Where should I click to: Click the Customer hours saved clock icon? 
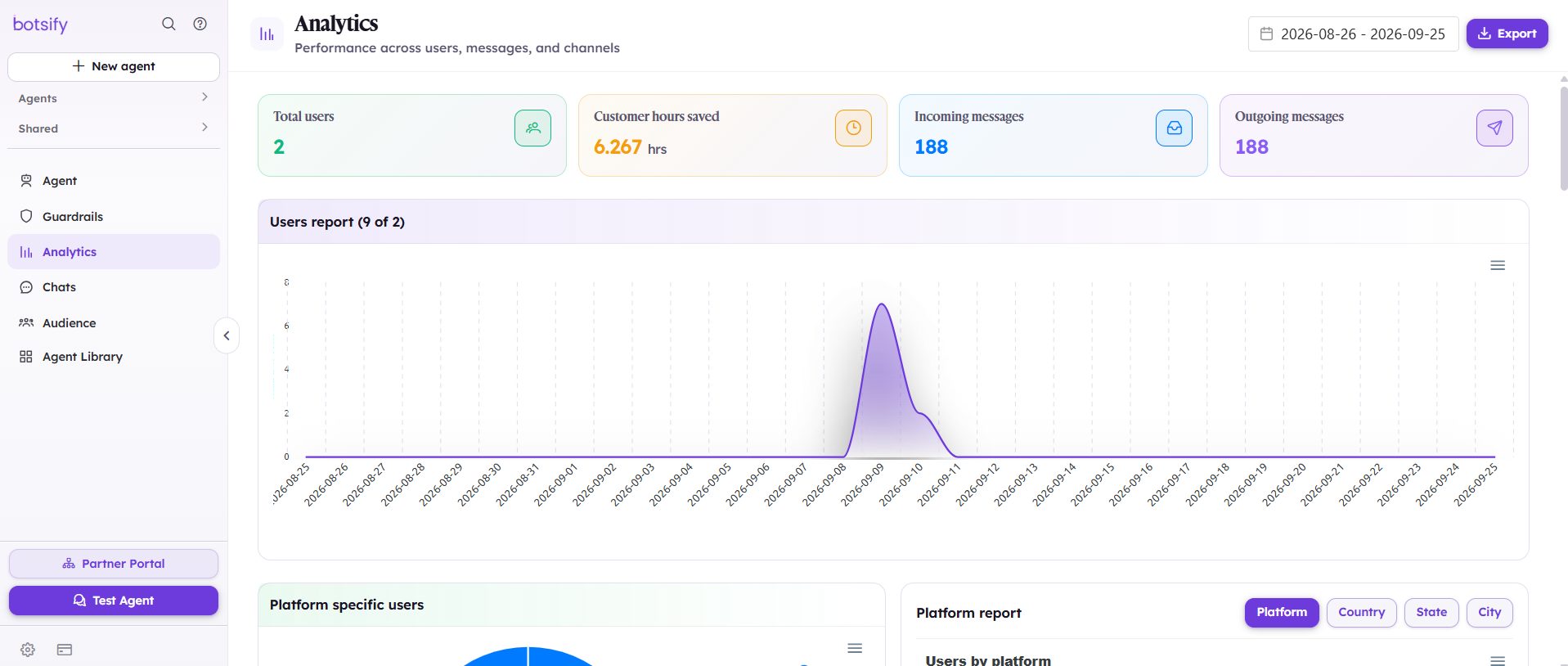tap(853, 128)
